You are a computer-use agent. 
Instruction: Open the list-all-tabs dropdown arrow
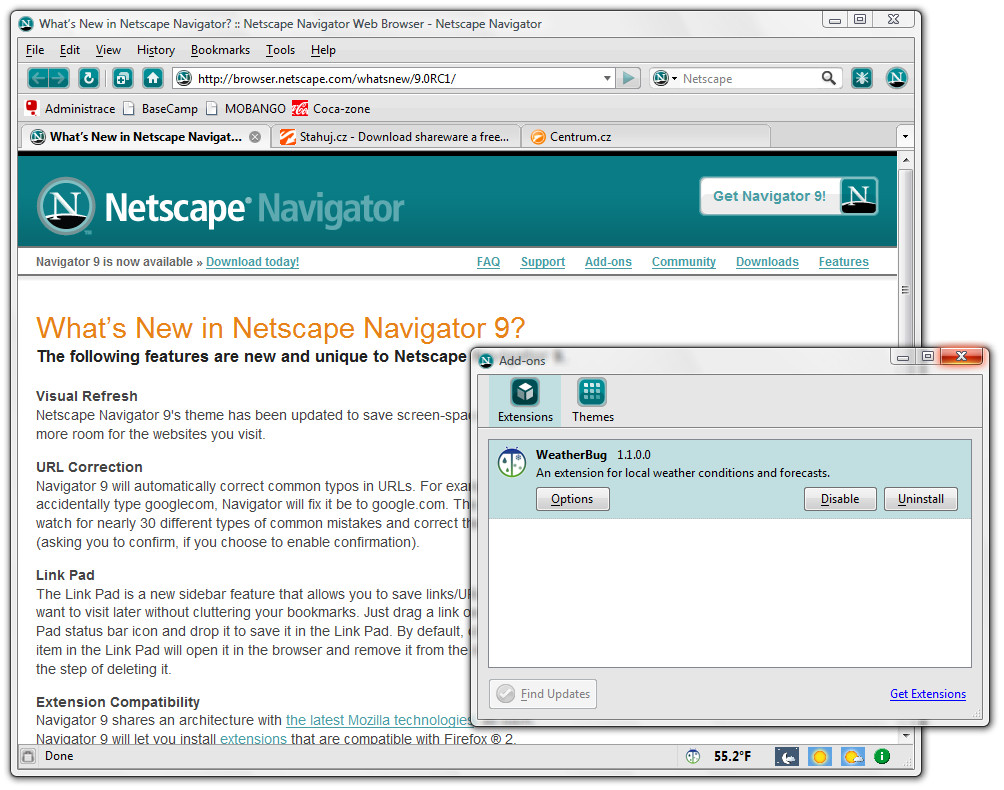pos(905,136)
